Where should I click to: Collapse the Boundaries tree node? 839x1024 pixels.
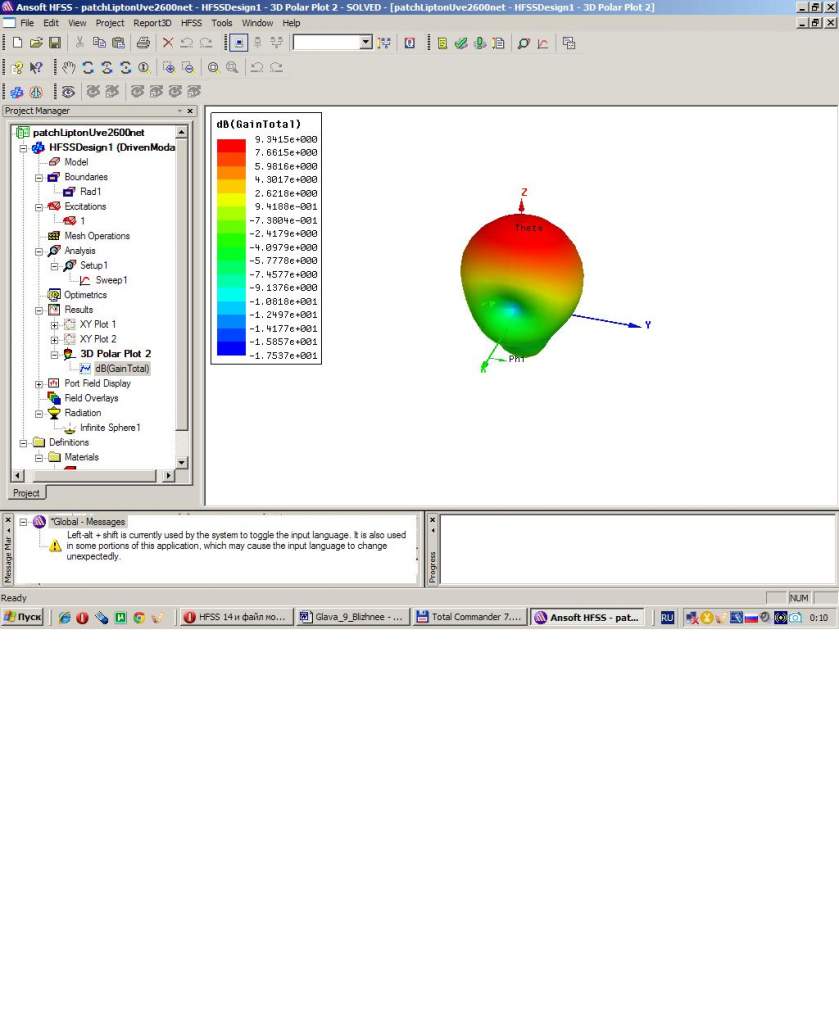(x=40, y=177)
